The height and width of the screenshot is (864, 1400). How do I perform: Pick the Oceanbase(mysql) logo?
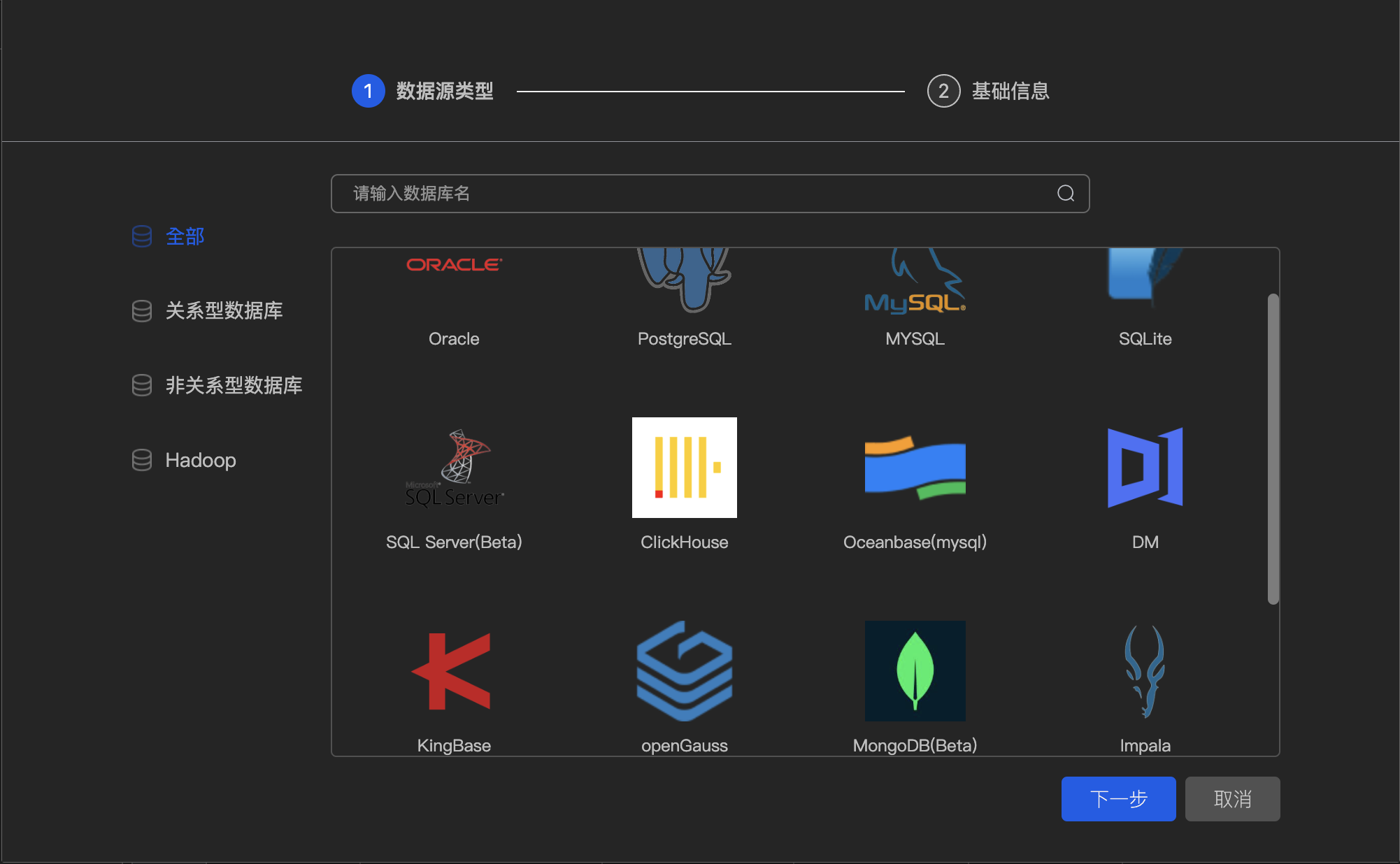point(915,468)
